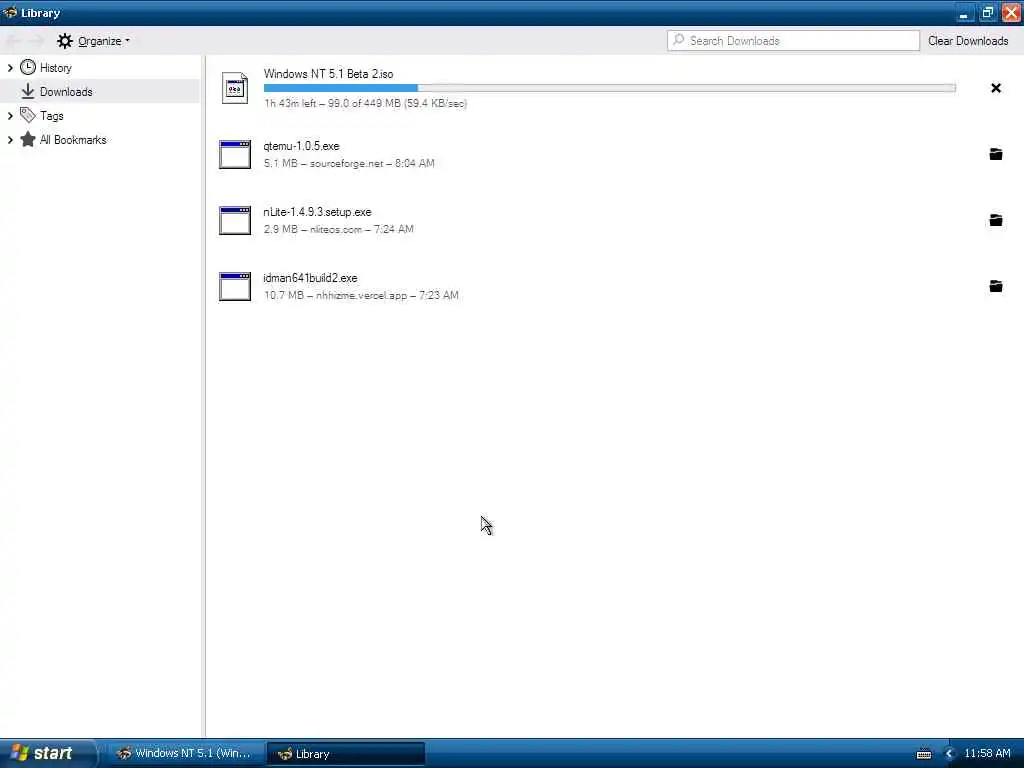Screen dimensions: 1024x768
Task: Click the Windows NT 5.1 Beta 2.iso file icon
Action: point(234,88)
